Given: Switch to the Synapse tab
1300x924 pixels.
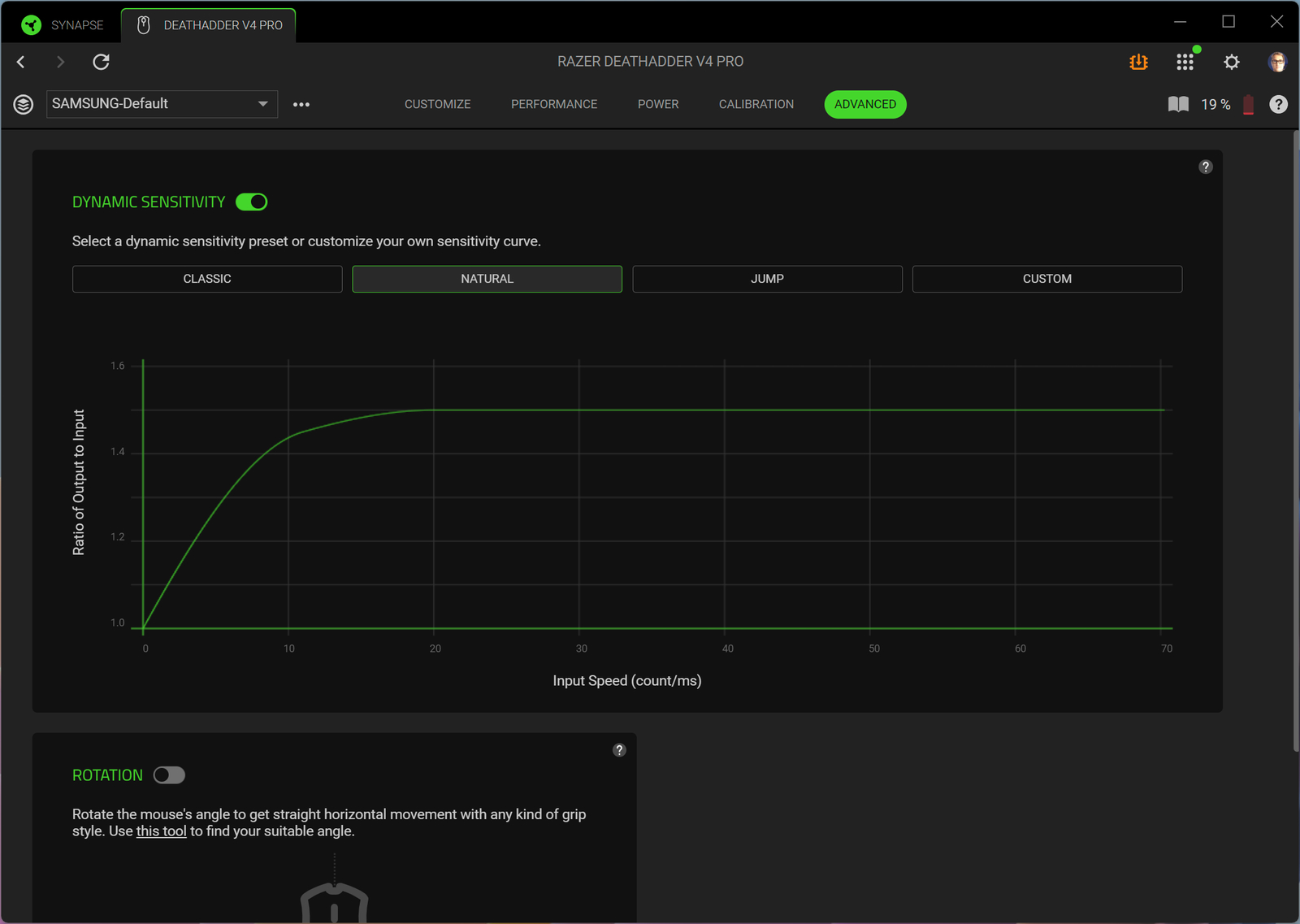Looking at the screenshot, I should pos(63,25).
